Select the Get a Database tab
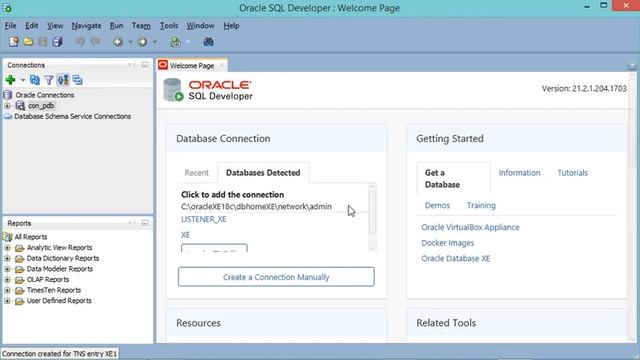 click(453, 179)
